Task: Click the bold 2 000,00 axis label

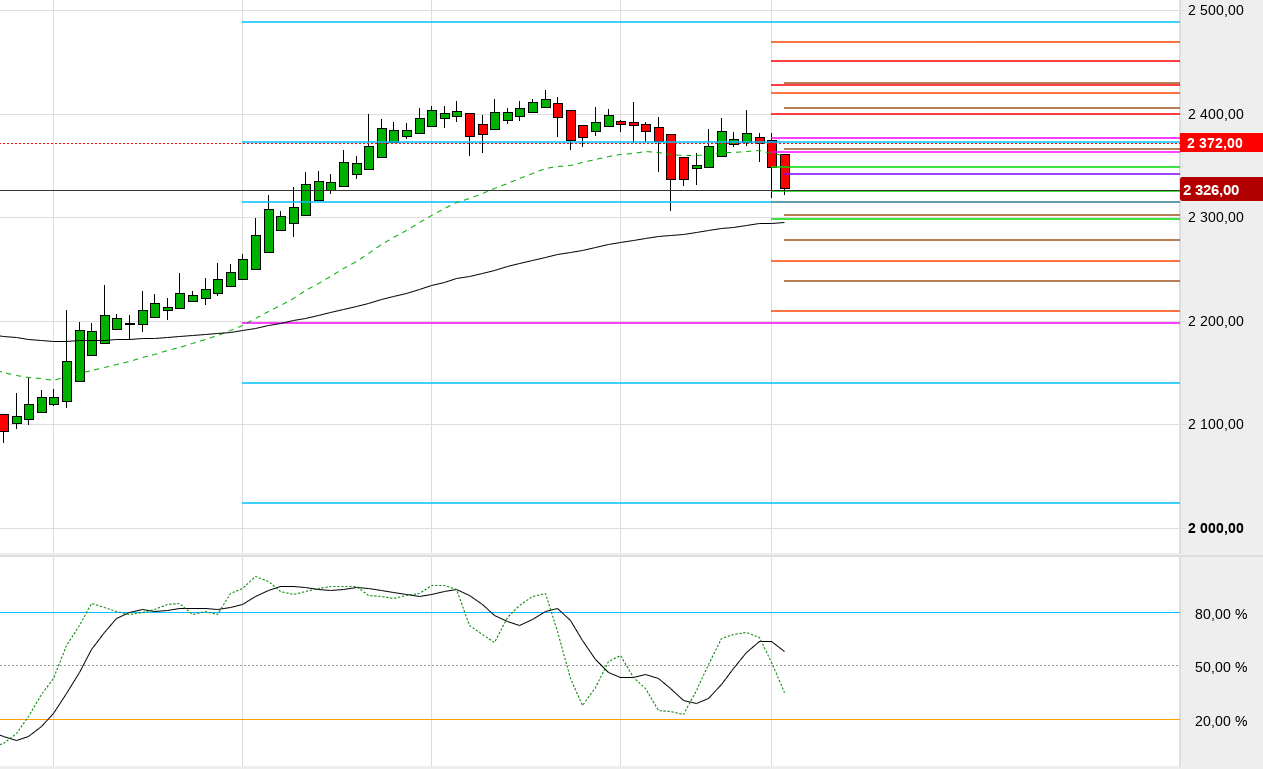Action: pyautogui.click(x=1215, y=528)
